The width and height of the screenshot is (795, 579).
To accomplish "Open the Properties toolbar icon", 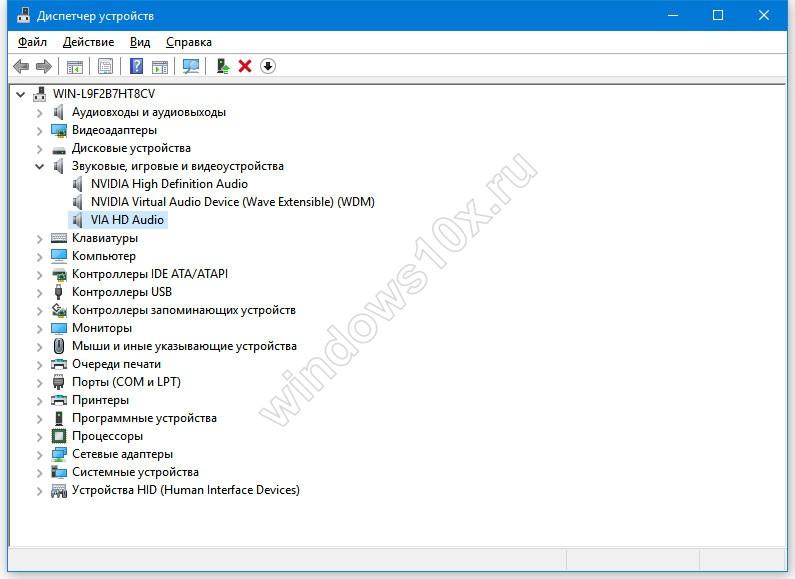I will tap(105, 66).
